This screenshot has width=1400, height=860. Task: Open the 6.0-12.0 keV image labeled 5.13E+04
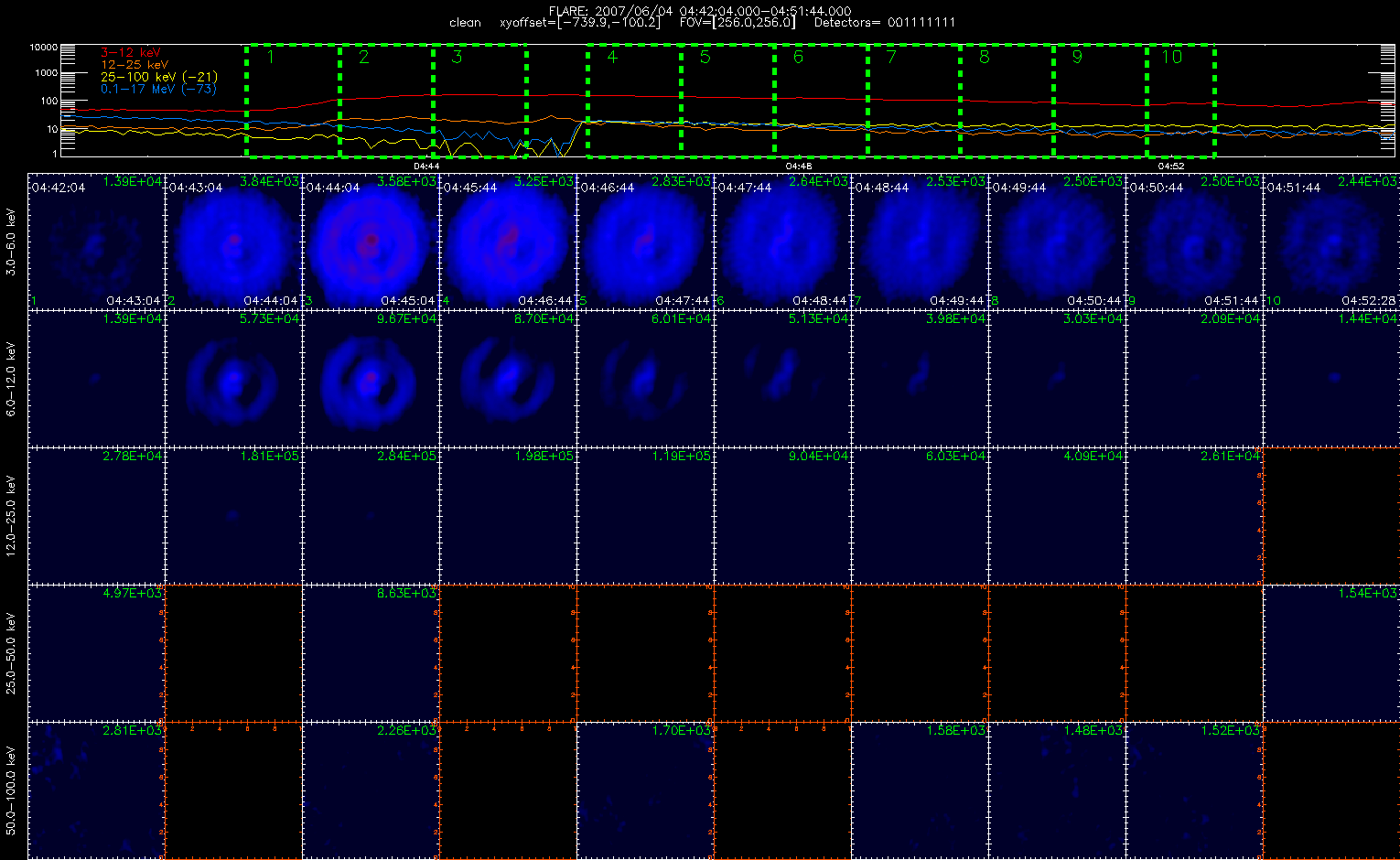tap(782, 378)
